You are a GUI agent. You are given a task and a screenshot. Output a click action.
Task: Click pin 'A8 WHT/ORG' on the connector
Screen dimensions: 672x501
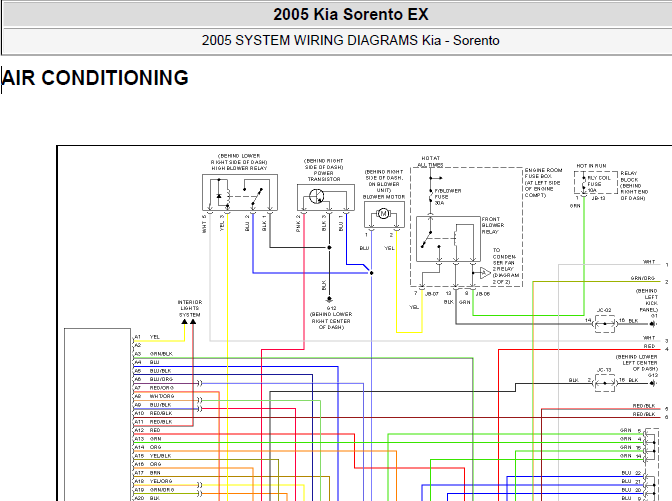pos(154,396)
